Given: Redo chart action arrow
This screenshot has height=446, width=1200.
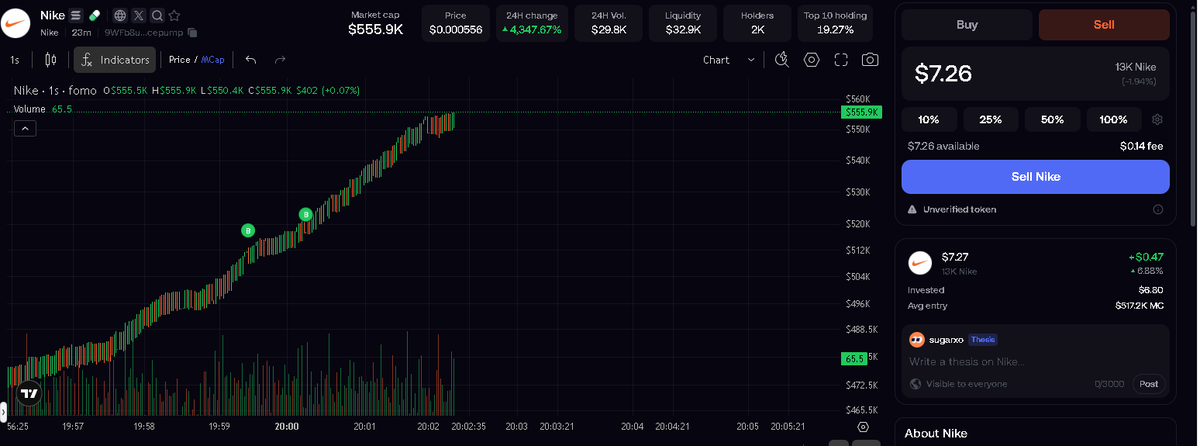Looking at the screenshot, I should click(280, 60).
